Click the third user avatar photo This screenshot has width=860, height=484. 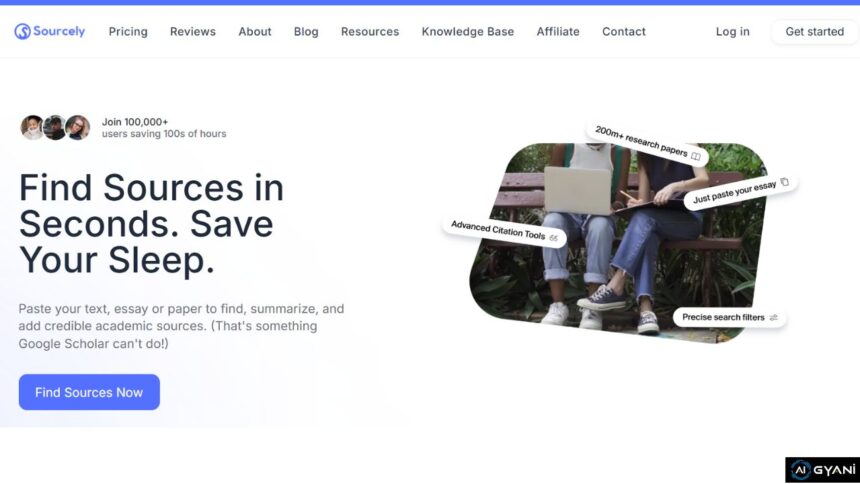(x=77, y=128)
